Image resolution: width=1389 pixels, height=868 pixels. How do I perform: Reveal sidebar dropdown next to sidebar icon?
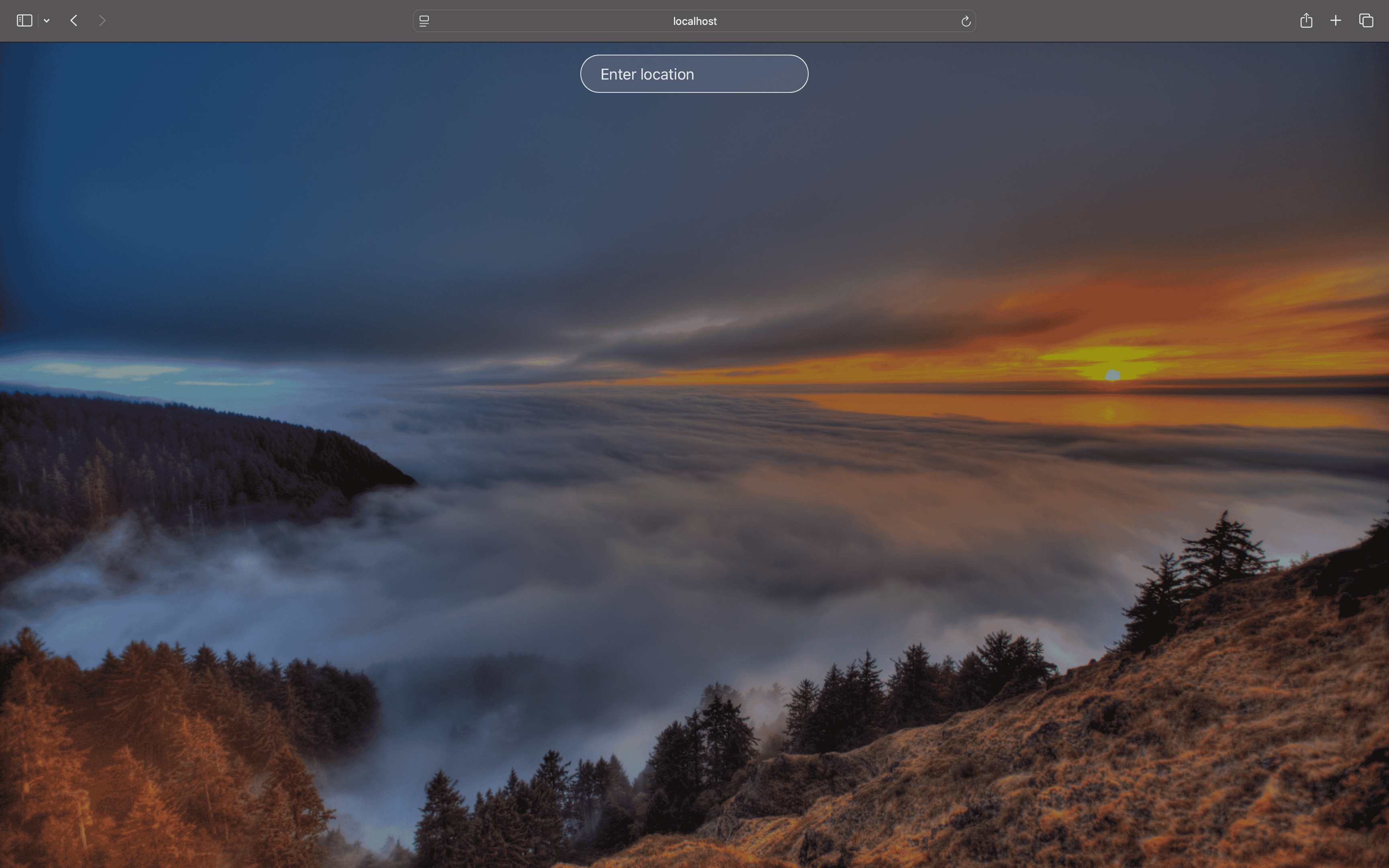(46, 20)
